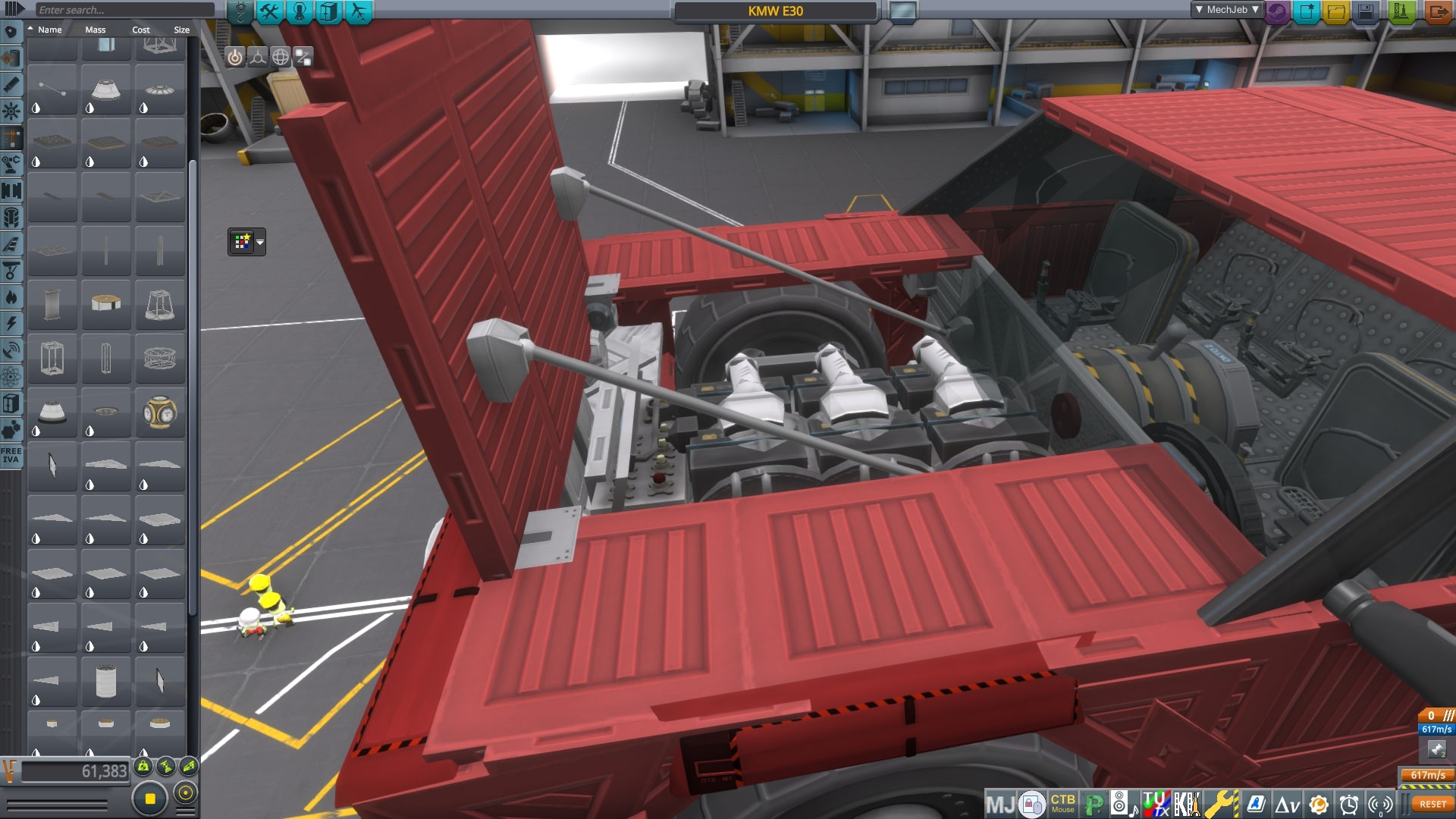Select the Place gizmo tool
The width and height of the screenshot is (1456, 819).
pos(235,57)
